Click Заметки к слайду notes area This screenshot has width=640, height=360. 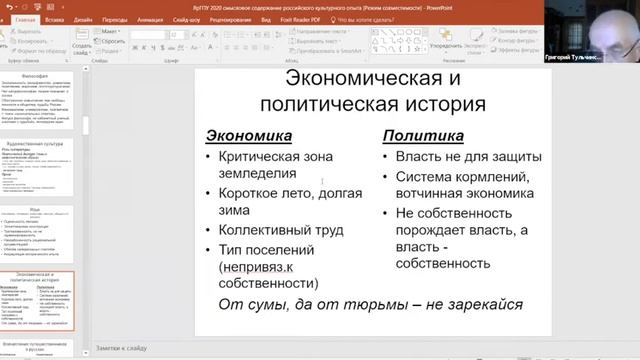(121, 348)
